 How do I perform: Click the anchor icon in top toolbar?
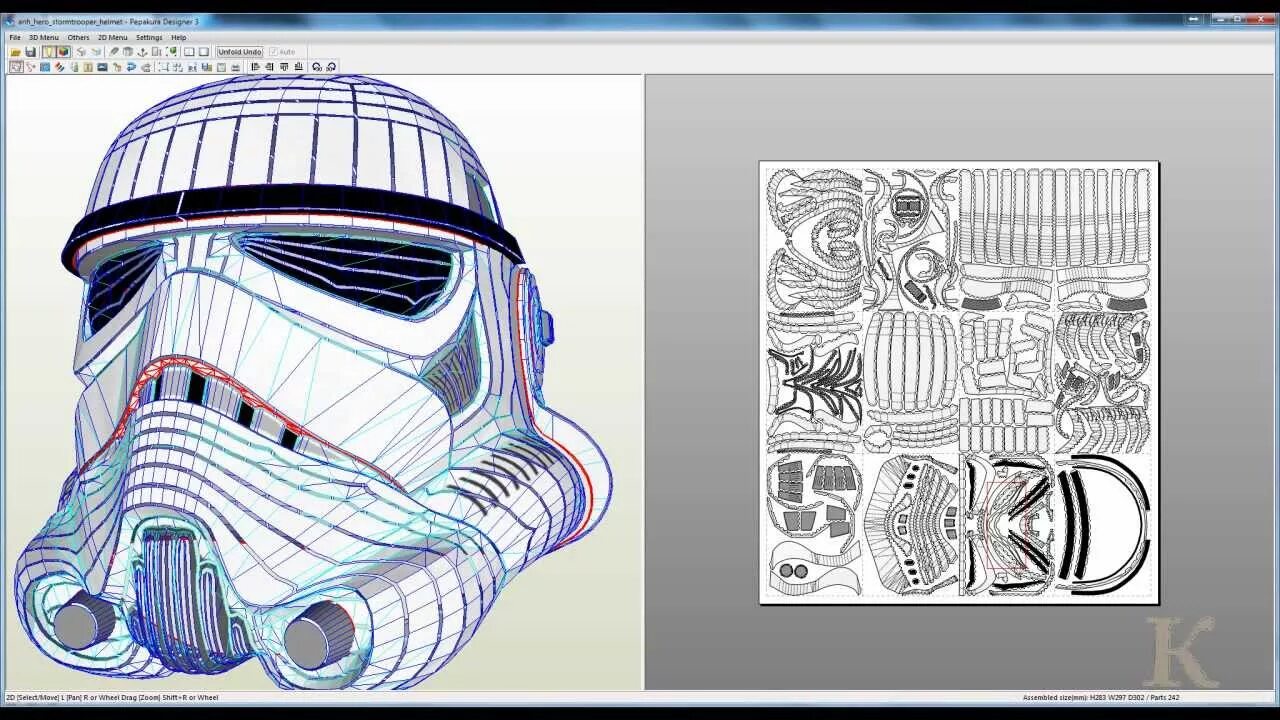point(142,52)
